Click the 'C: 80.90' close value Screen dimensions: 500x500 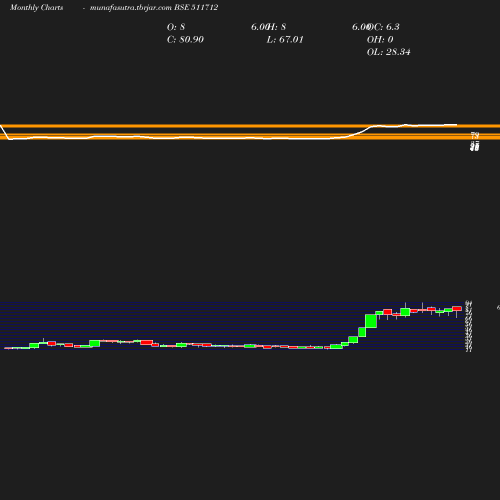pyautogui.click(x=185, y=39)
